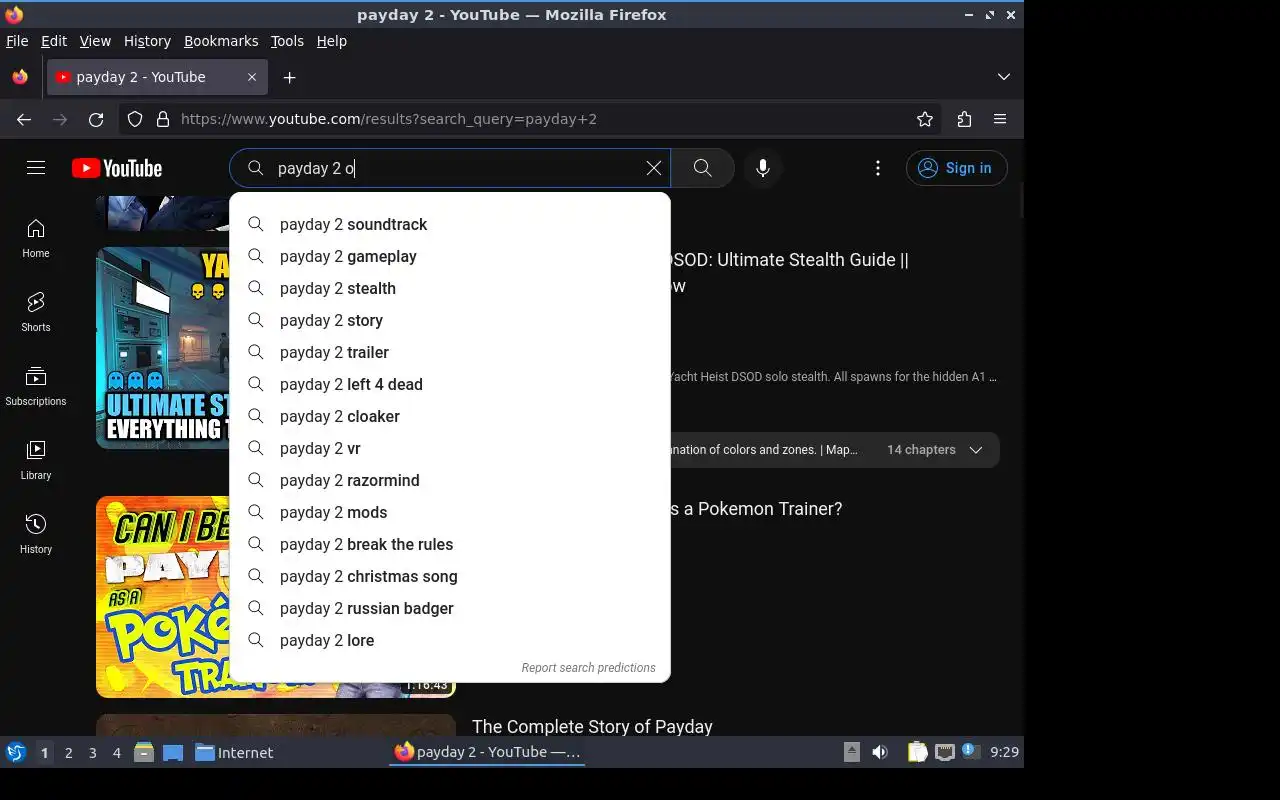This screenshot has height=800, width=1280.
Task: Open History in sidebar
Action: pyautogui.click(x=36, y=535)
